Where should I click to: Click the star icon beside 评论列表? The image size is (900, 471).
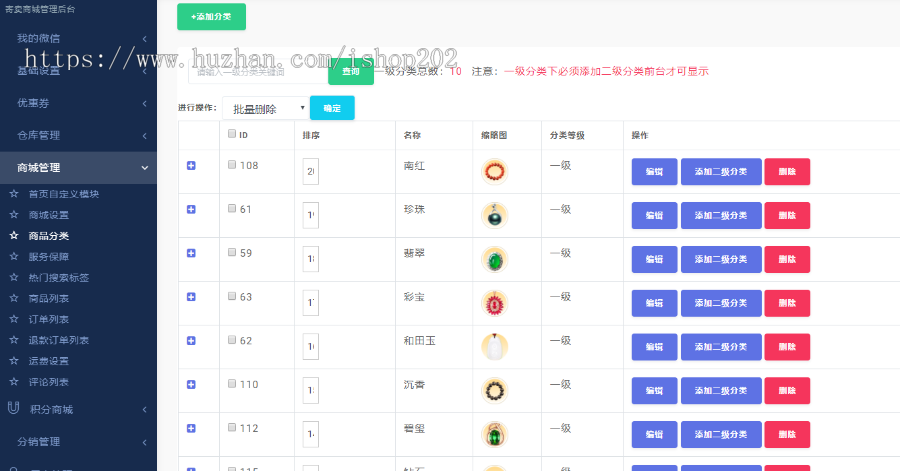pos(14,382)
